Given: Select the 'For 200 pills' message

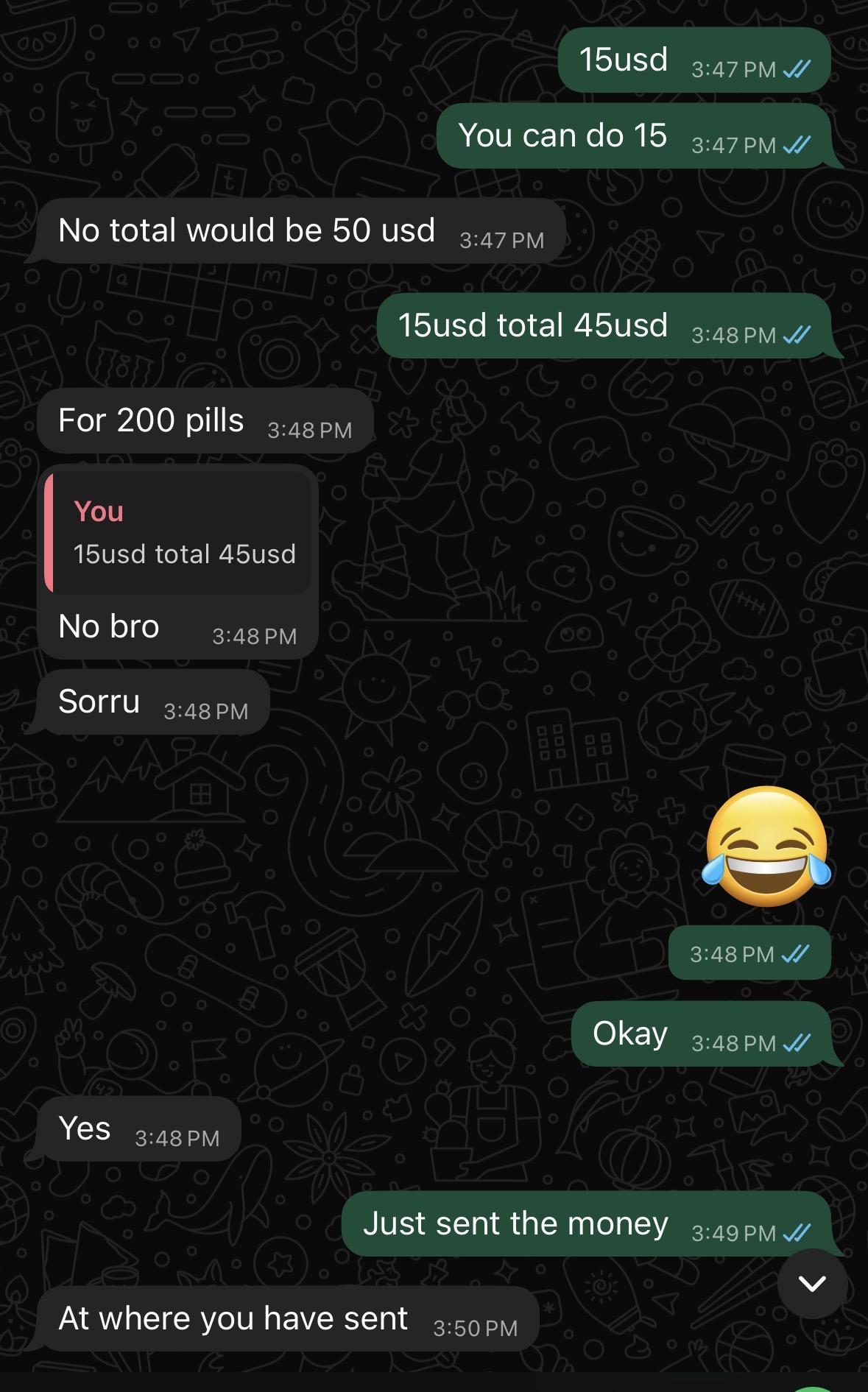Looking at the screenshot, I should point(205,421).
